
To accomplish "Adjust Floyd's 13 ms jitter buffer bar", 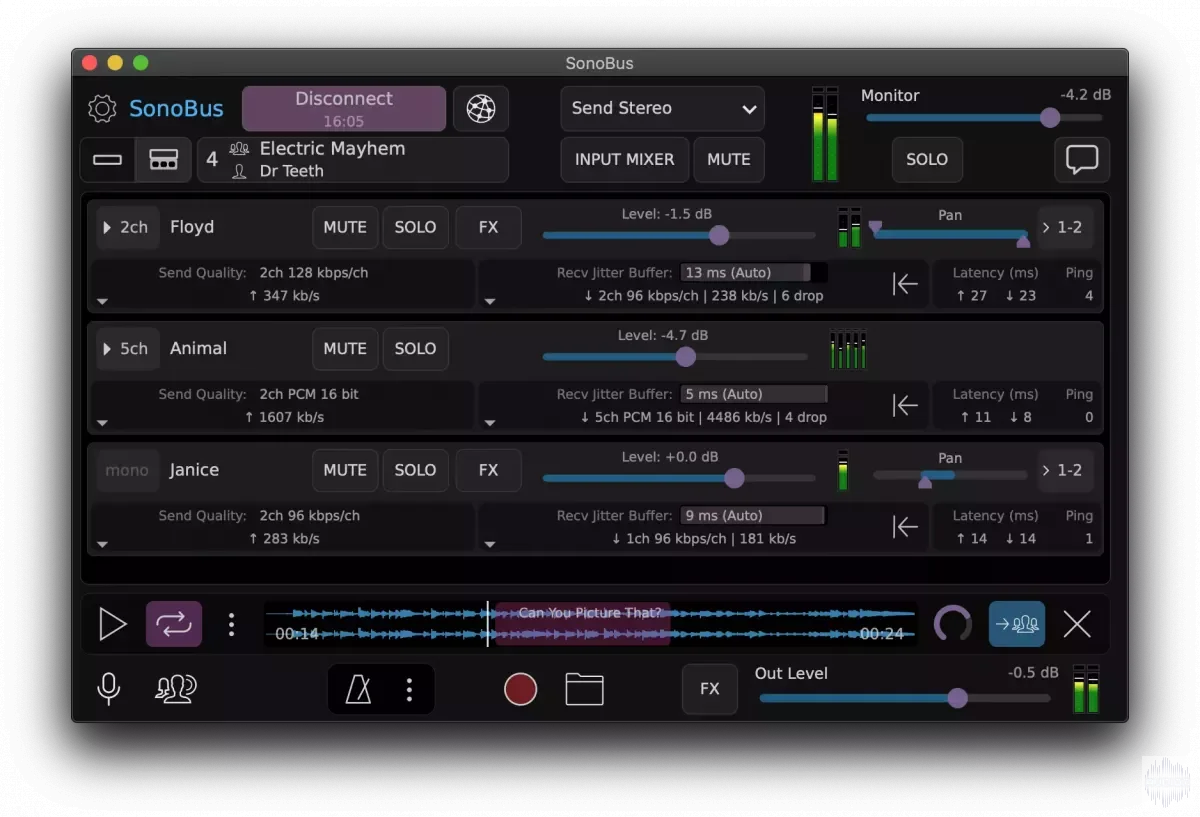I will (x=754, y=273).
